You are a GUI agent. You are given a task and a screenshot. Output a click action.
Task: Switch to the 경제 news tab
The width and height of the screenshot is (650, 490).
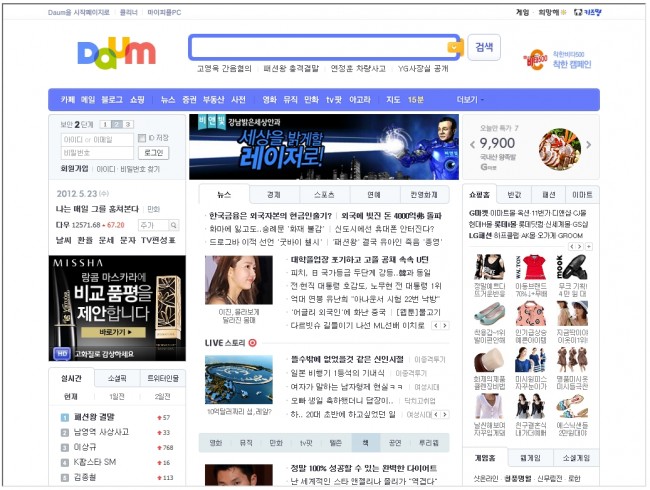tap(273, 195)
